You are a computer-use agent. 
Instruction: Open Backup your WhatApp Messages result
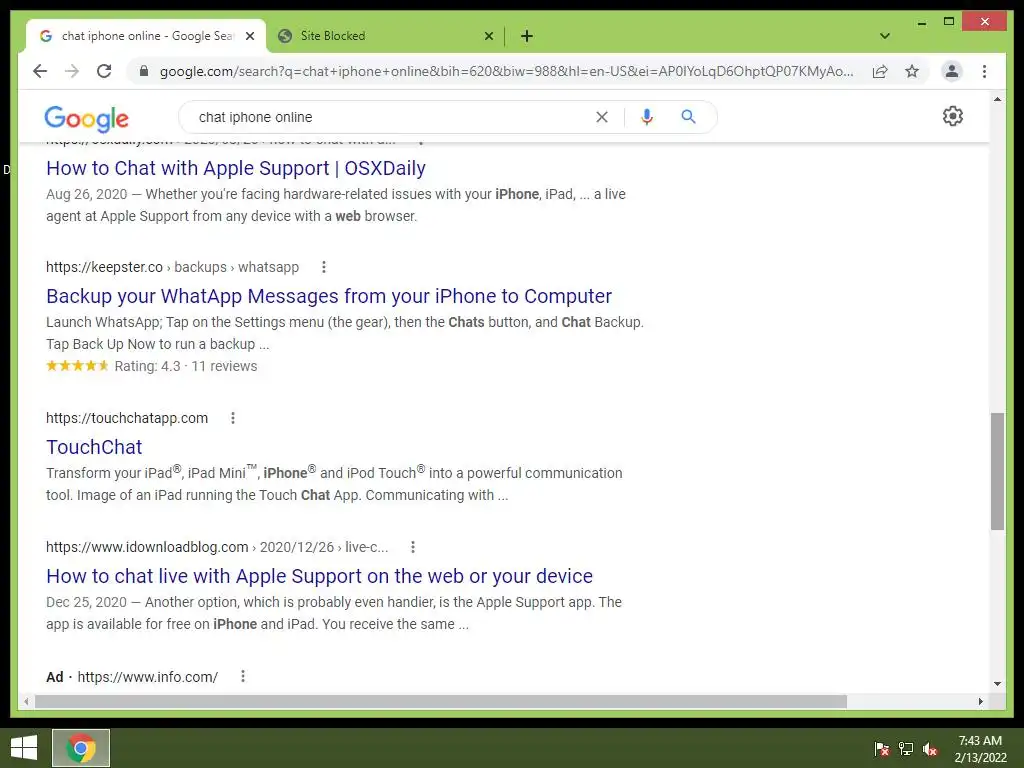(x=329, y=296)
